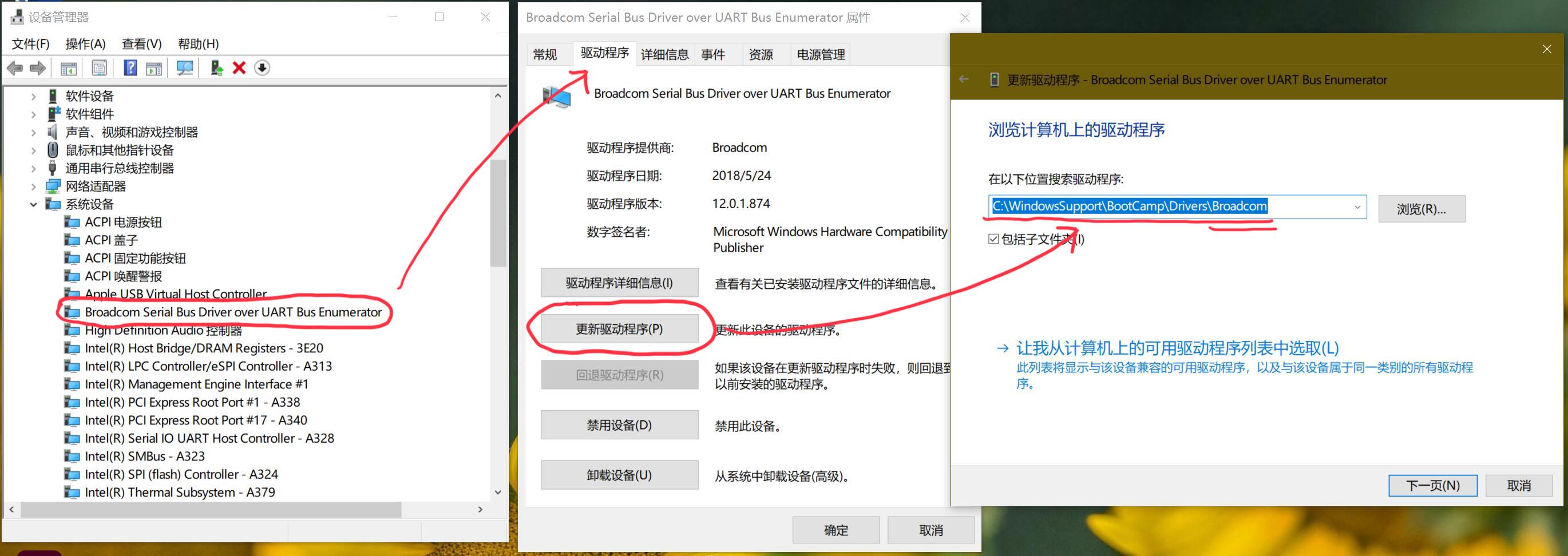This screenshot has height=556, width=1568.
Task: Expand the 通用串行总线控制器 node
Action: (x=34, y=169)
